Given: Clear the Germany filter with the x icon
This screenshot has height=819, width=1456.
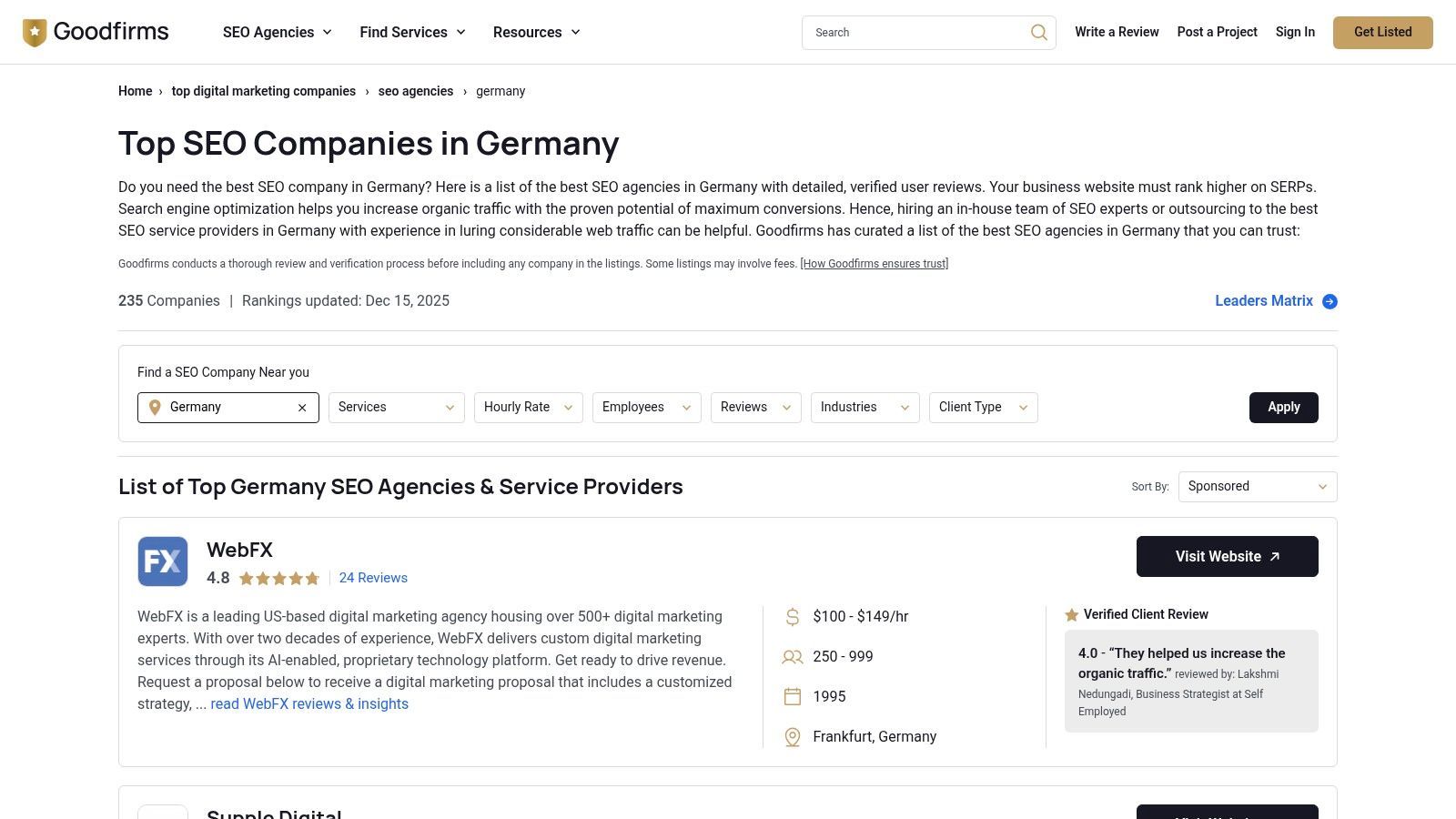Looking at the screenshot, I should pos(301,408).
